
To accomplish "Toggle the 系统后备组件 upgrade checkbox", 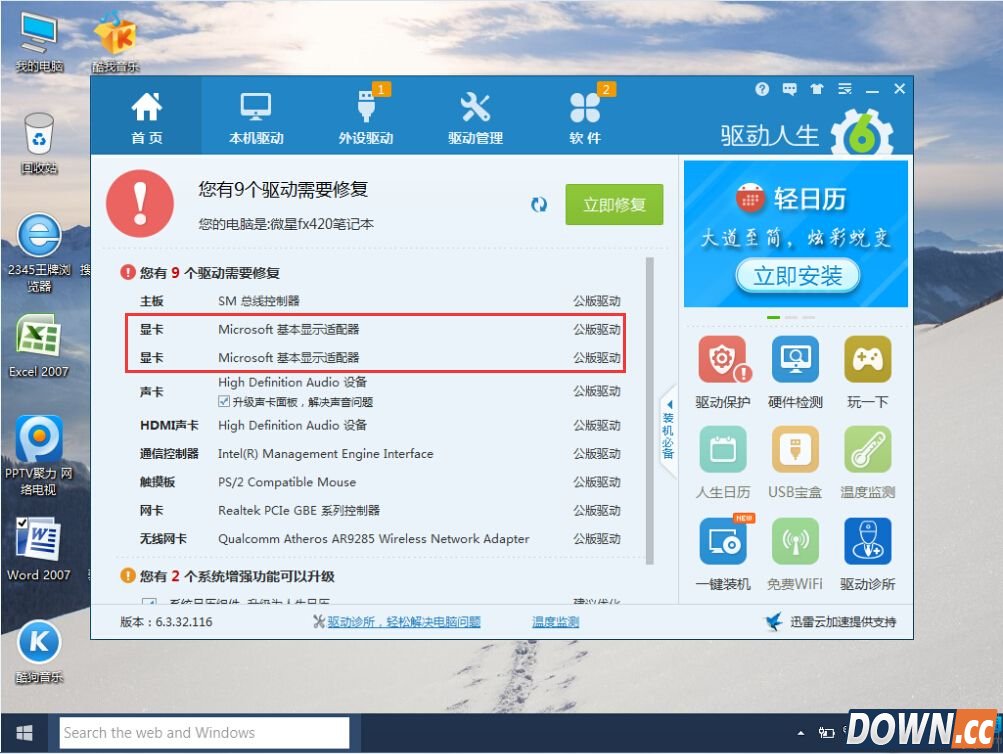I will [150, 599].
